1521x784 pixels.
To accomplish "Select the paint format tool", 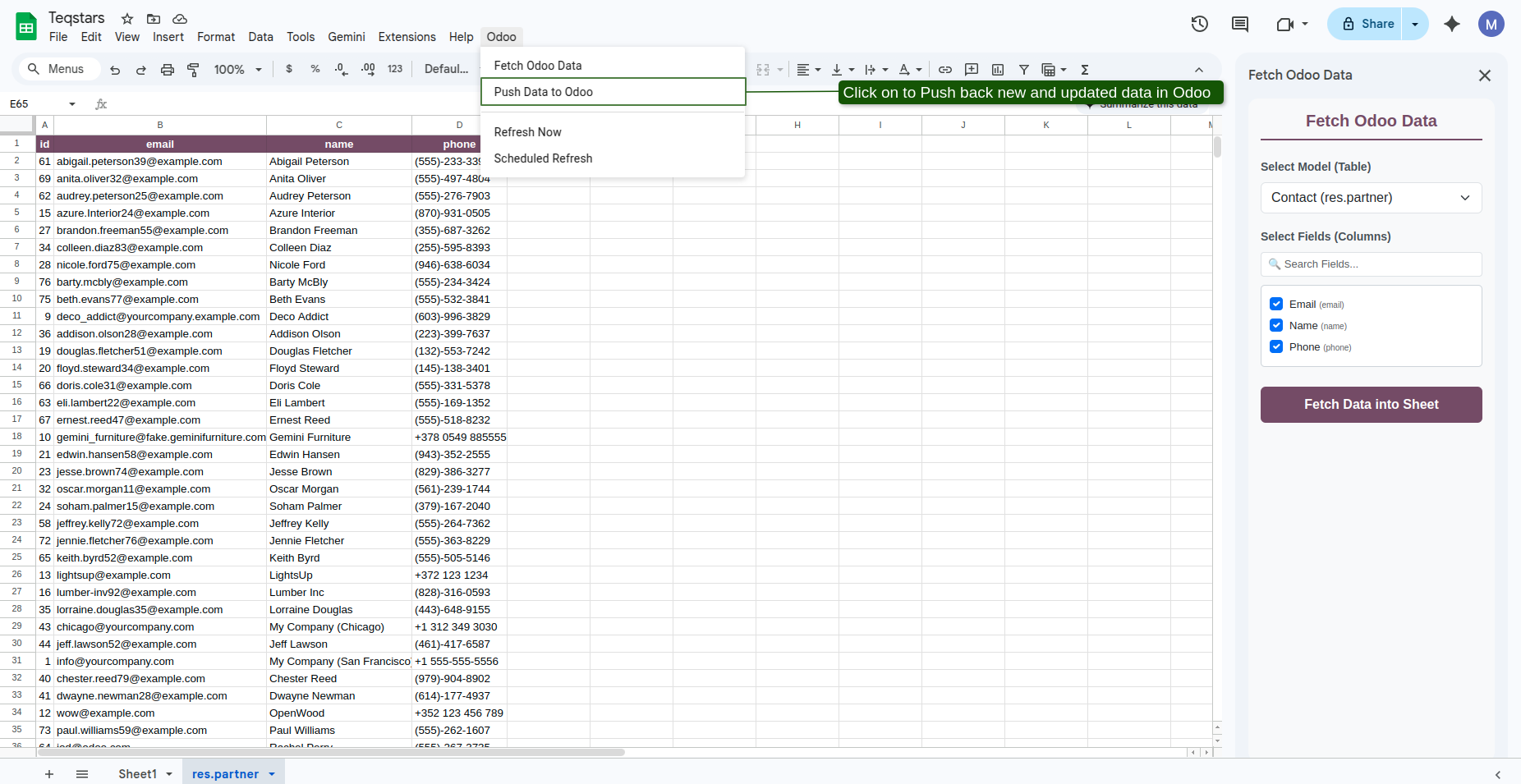I will click(194, 70).
